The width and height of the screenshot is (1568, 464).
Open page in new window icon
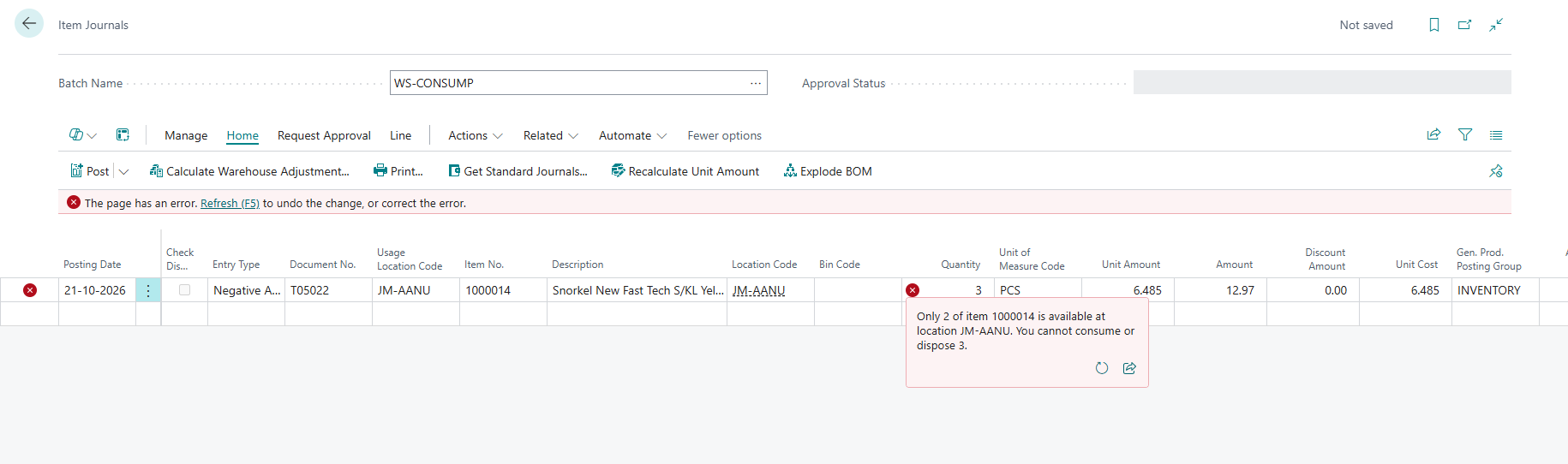coord(1465,25)
